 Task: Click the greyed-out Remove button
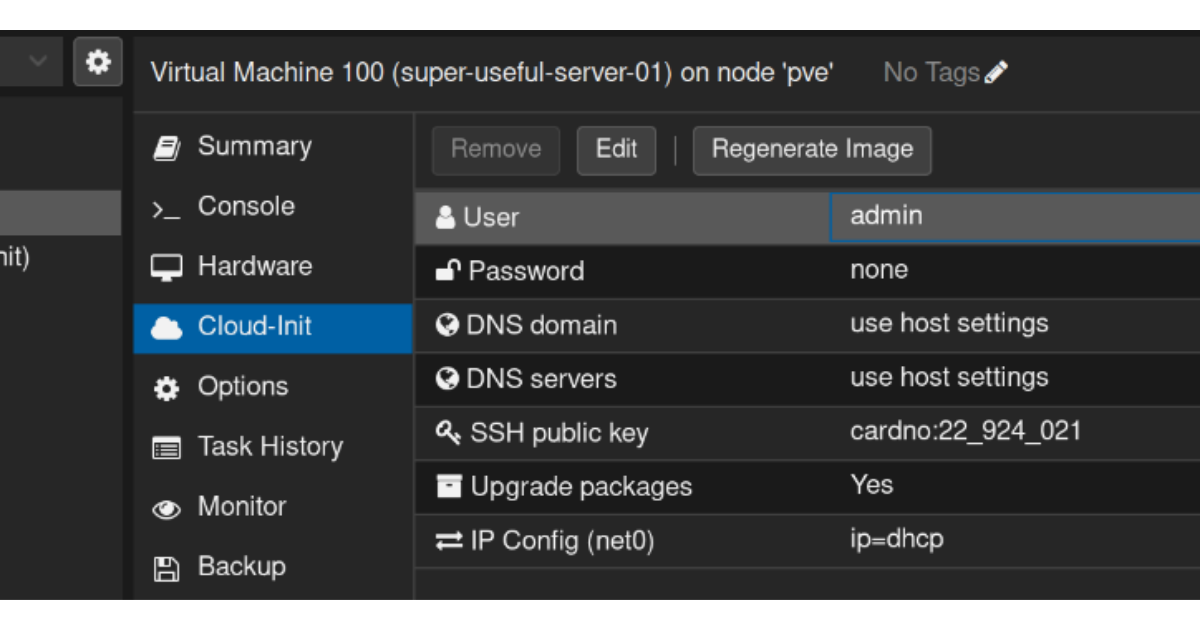pos(496,150)
